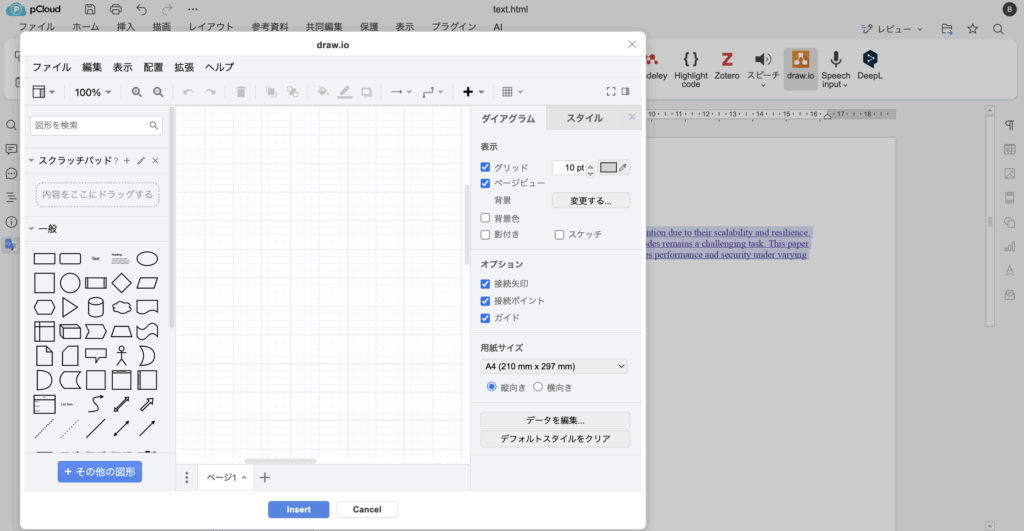1024x531 pixels.
Task: Click the データを編集... button
Action: point(555,421)
